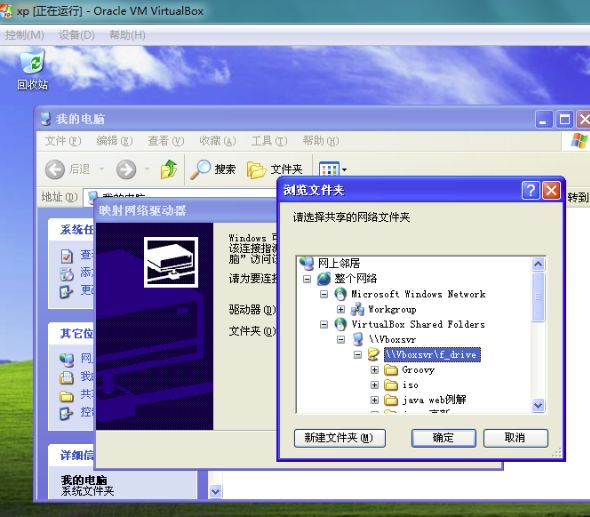The image size is (590, 517).
Task: Open the 设备(D) VirtualBox menu
Action: (x=76, y=35)
